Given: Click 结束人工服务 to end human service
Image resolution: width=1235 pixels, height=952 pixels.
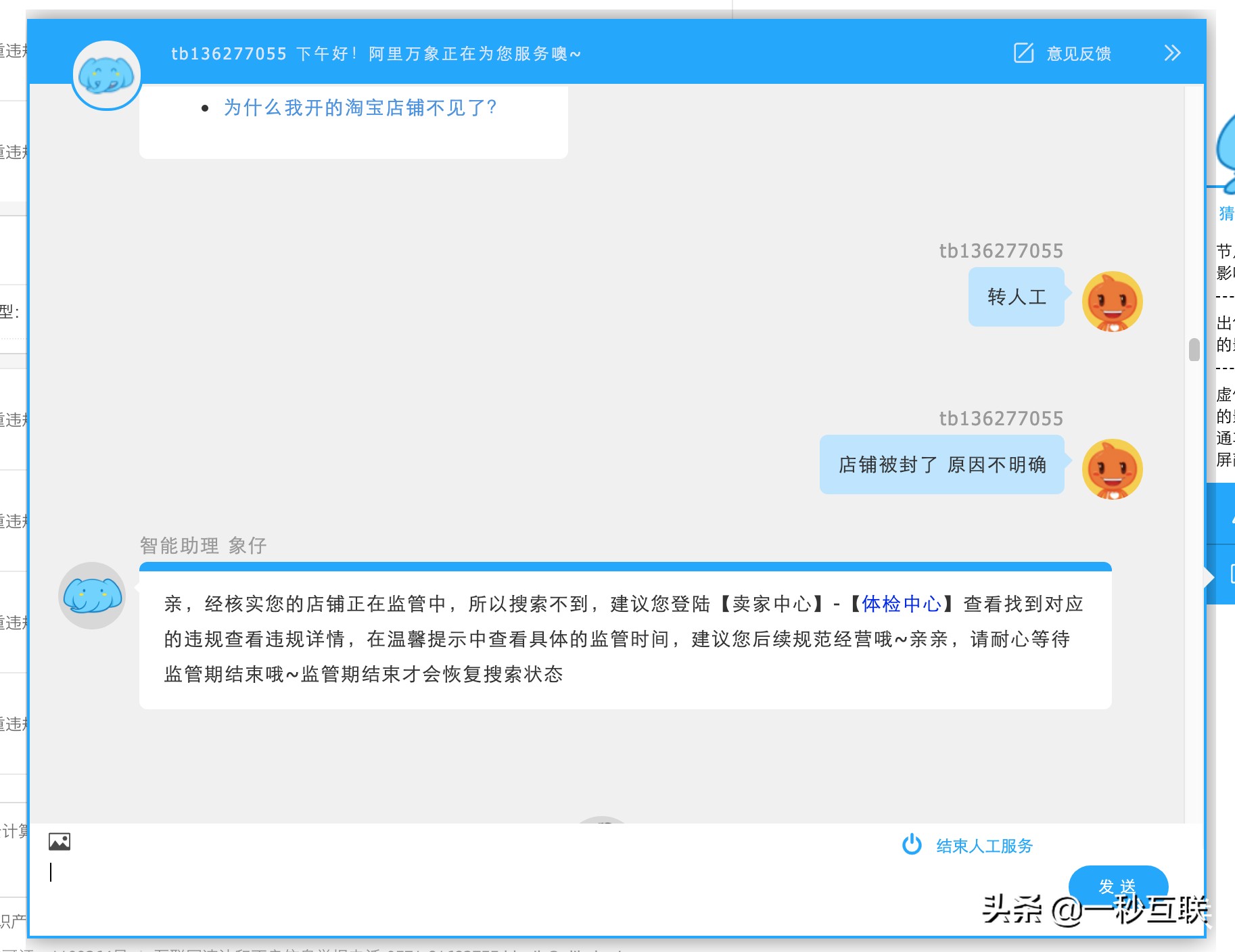Looking at the screenshot, I should click(x=983, y=844).
